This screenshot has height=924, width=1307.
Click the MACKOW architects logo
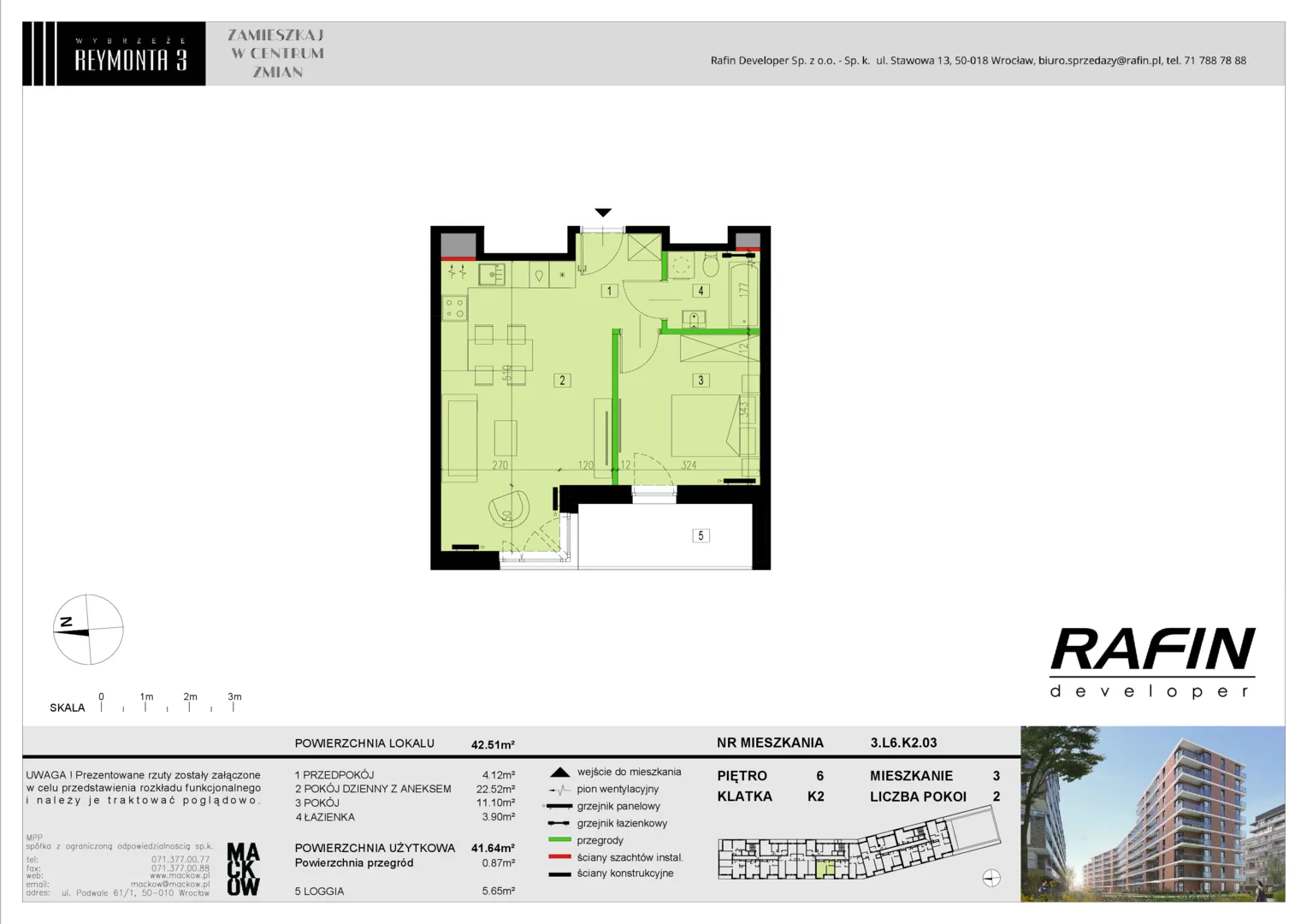pyautogui.click(x=243, y=869)
